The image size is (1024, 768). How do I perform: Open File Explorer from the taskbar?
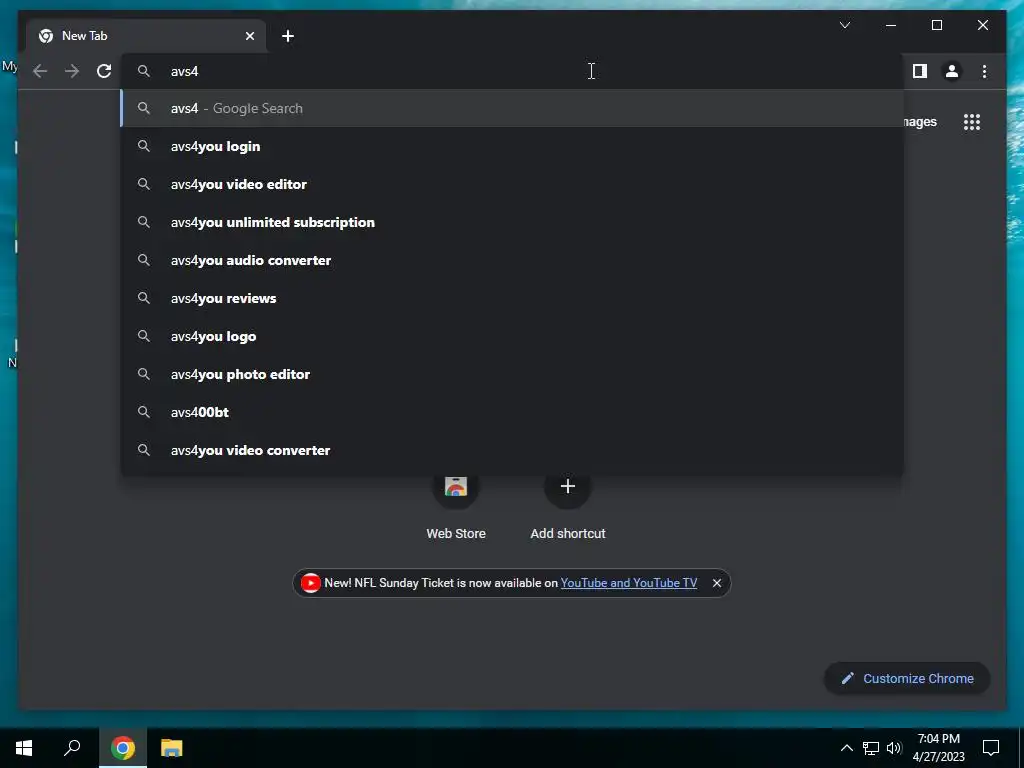[172, 748]
